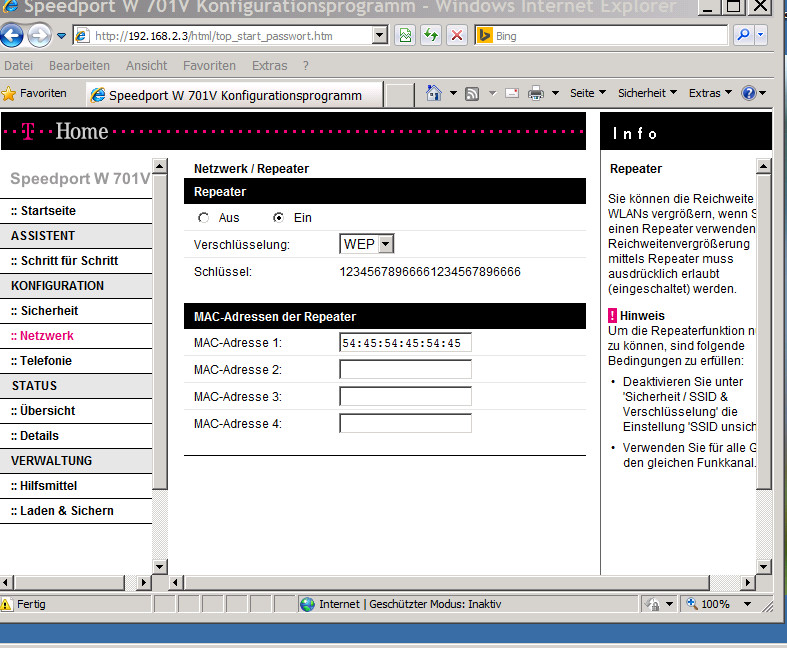This screenshot has height=648, width=787.
Task: Click navigation frame scroll down arrow
Action: point(160,567)
